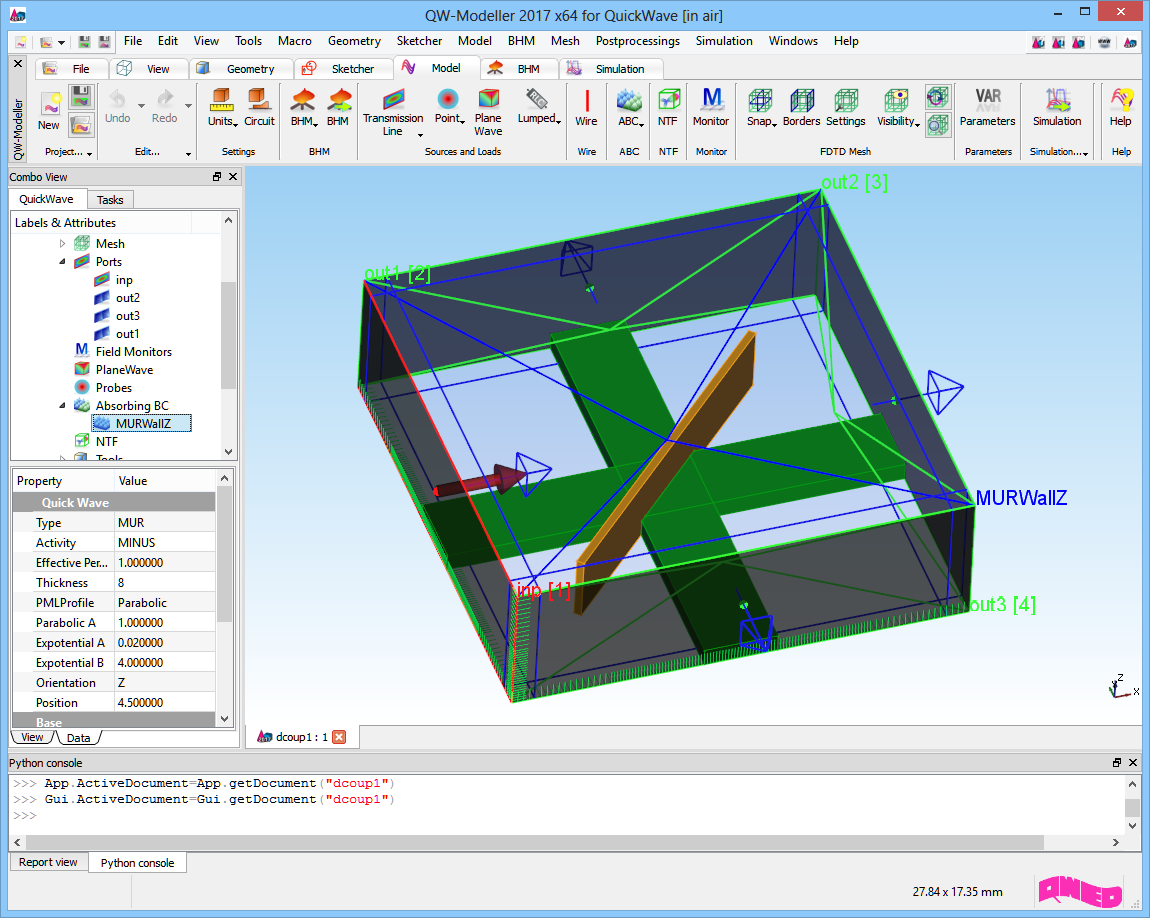Viewport: 1150px width, 918px height.
Task: Open the Redo history dropdown arrow
Action: click(188, 106)
